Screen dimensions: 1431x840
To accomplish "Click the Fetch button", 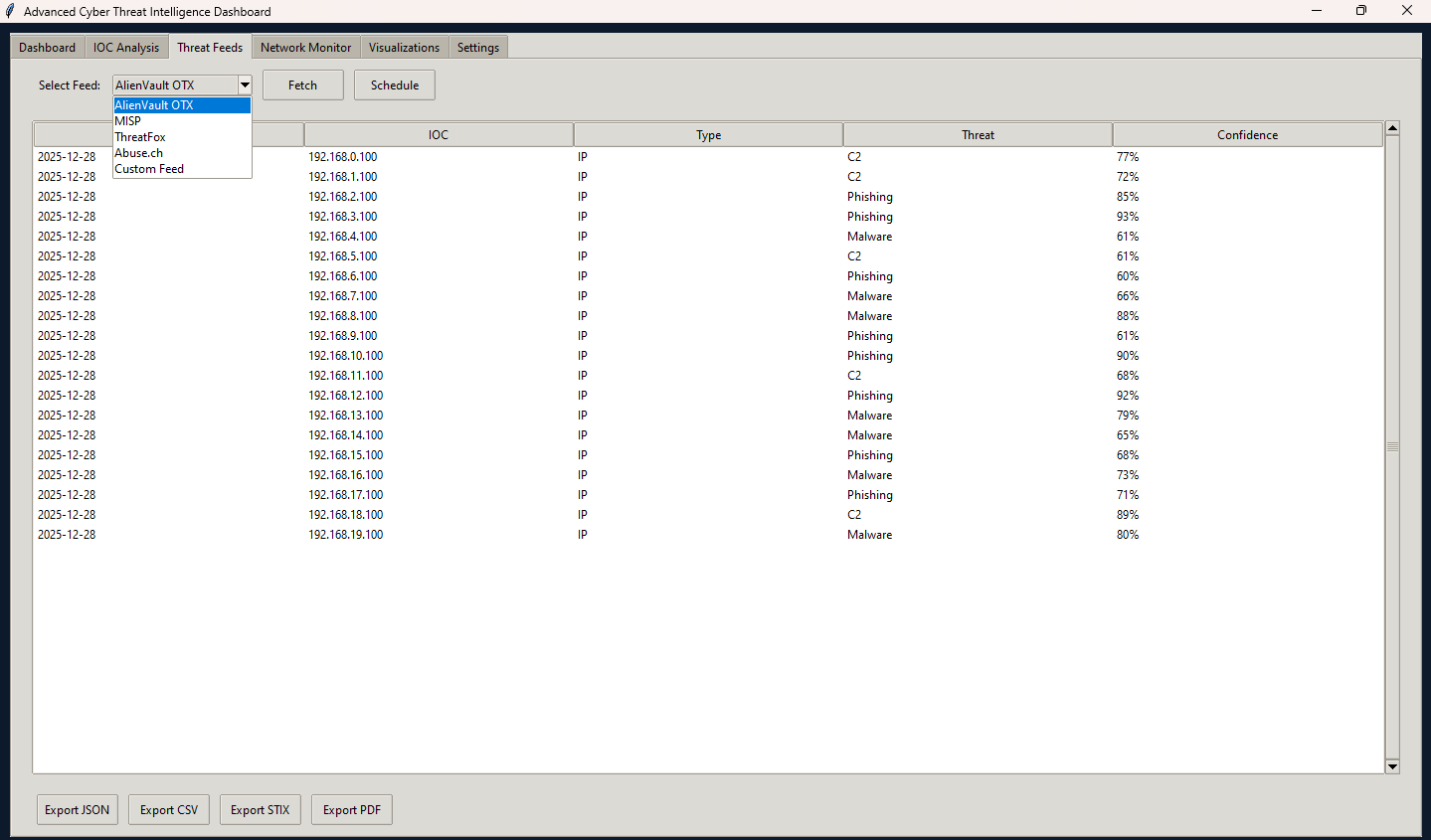I will [302, 85].
